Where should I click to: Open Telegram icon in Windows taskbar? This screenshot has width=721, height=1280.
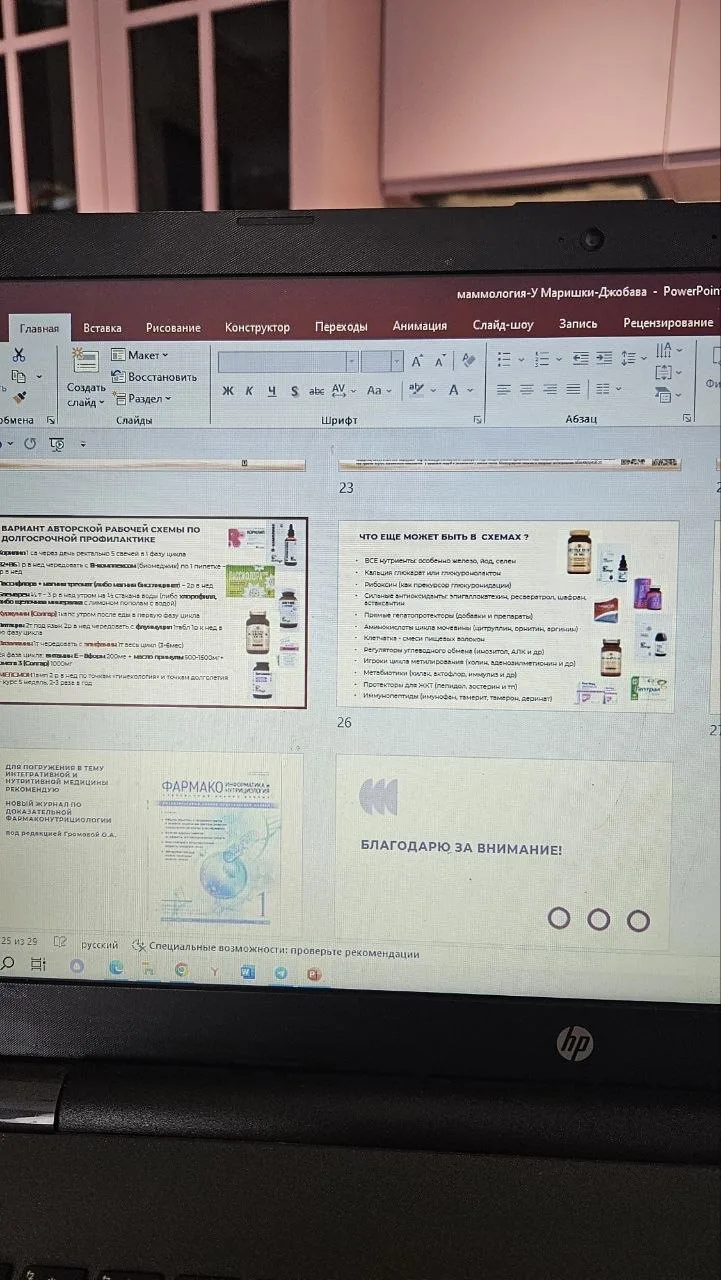click(281, 973)
